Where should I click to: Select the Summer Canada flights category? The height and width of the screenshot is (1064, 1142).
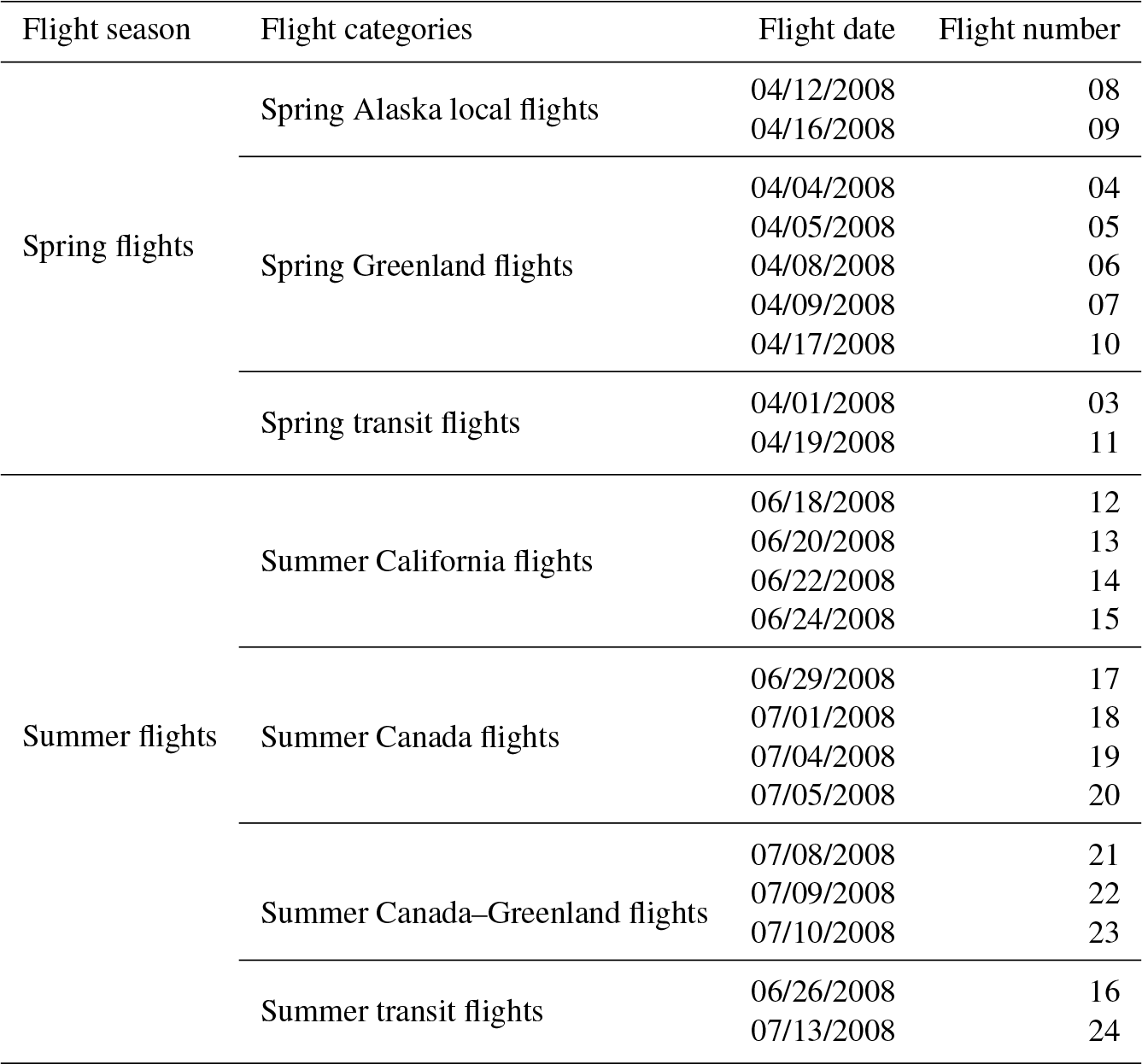(409, 737)
